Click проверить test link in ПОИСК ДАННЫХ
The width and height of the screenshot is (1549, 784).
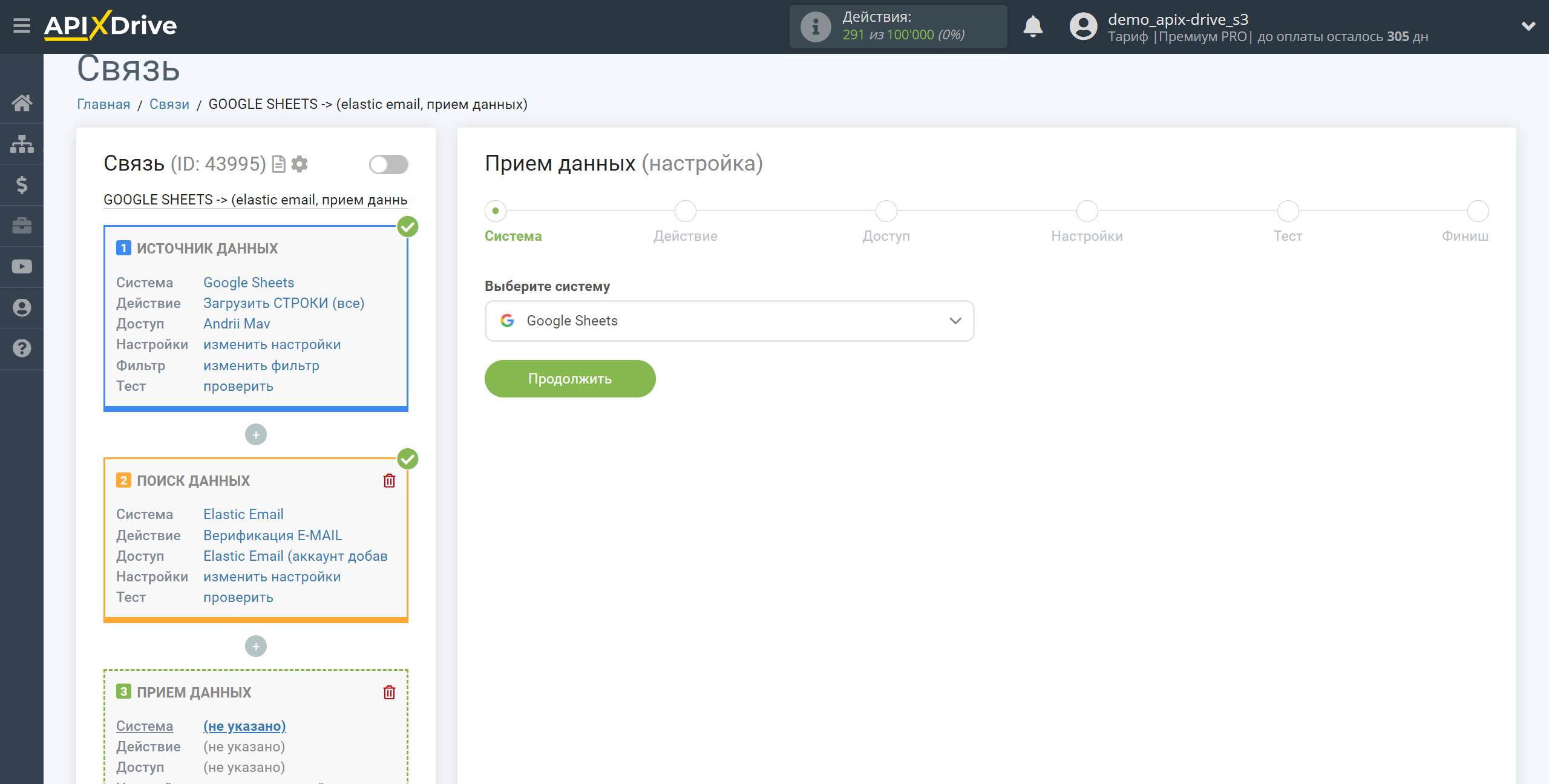pos(237,597)
